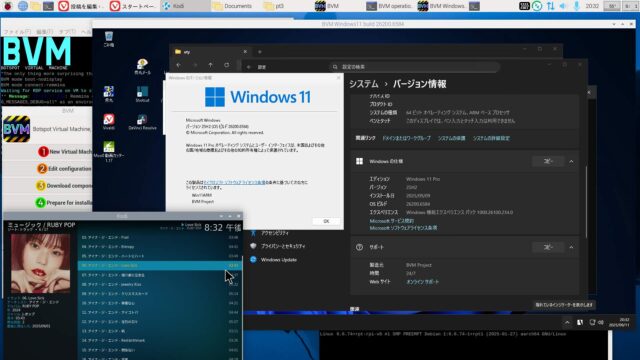Open the Microsoft サービス規約 link

[391, 221]
